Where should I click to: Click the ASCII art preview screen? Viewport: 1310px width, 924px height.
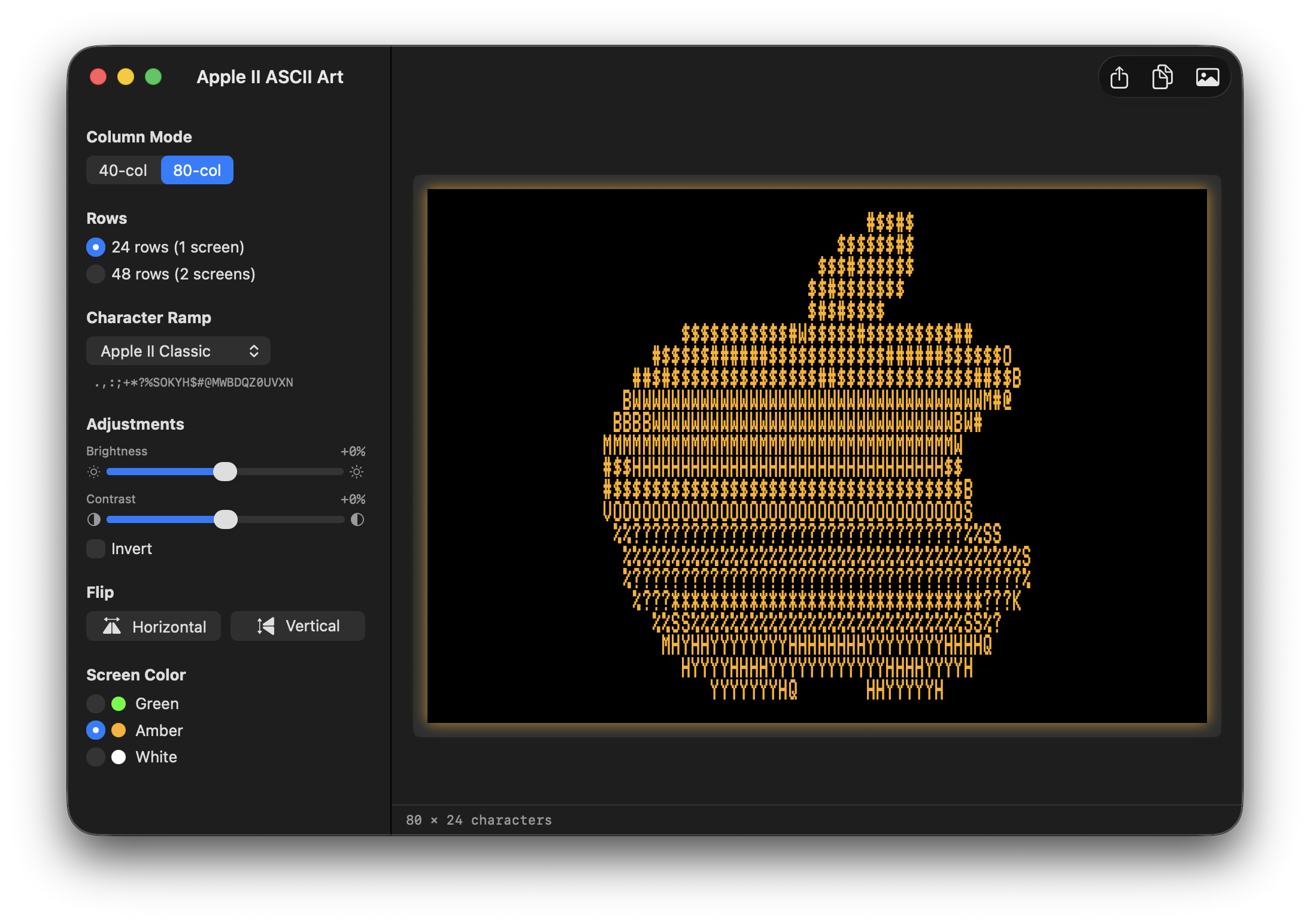point(817,456)
